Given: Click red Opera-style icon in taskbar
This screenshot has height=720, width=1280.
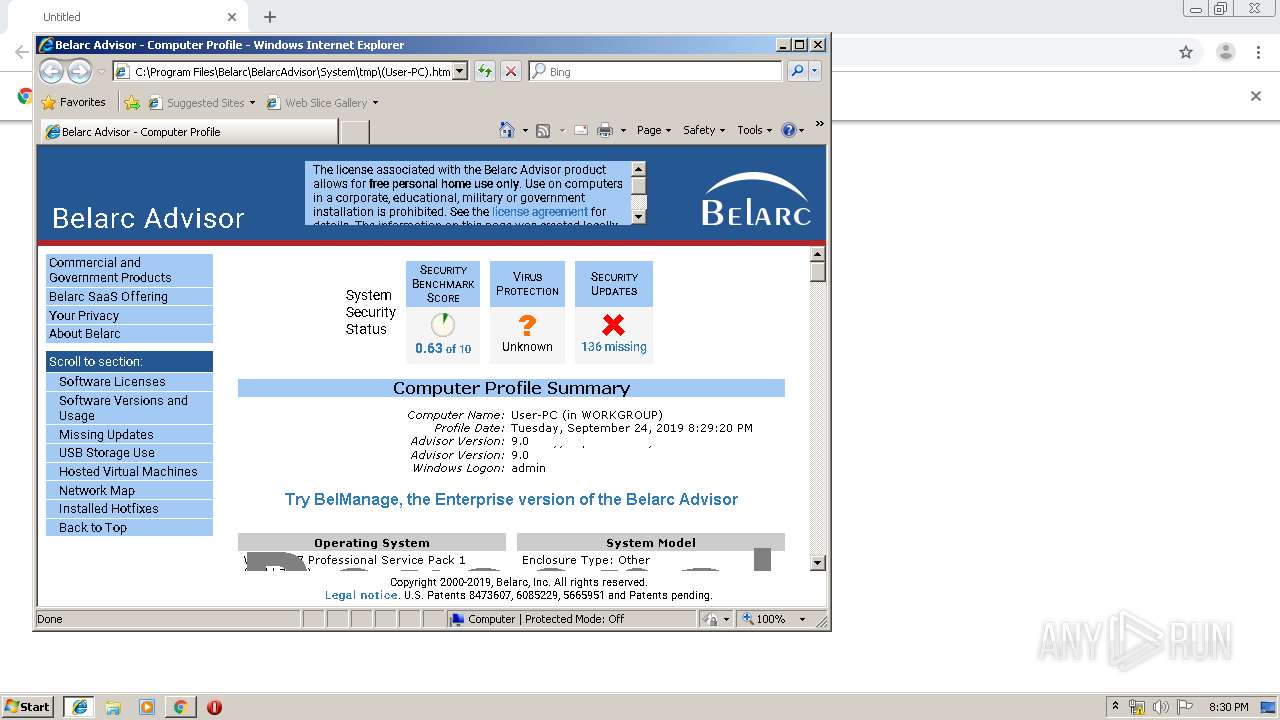Looking at the screenshot, I should [214, 707].
